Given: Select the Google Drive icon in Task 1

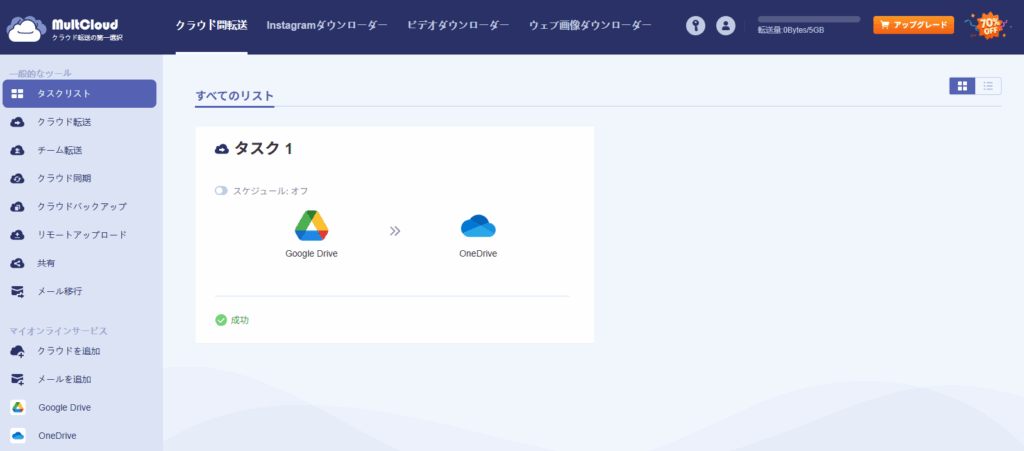Looking at the screenshot, I should pos(311,226).
